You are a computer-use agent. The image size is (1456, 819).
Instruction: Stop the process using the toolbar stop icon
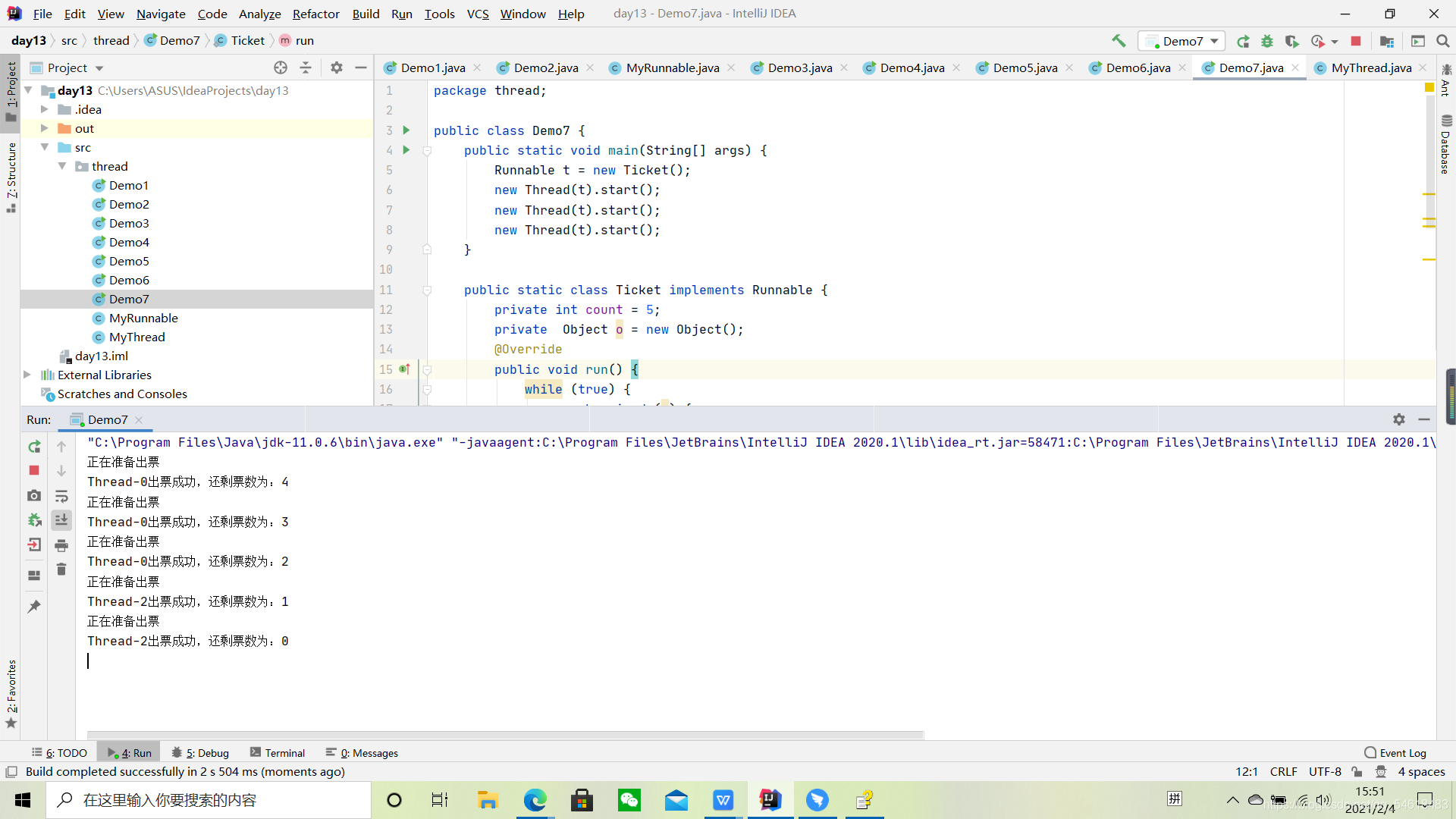[x=1356, y=41]
